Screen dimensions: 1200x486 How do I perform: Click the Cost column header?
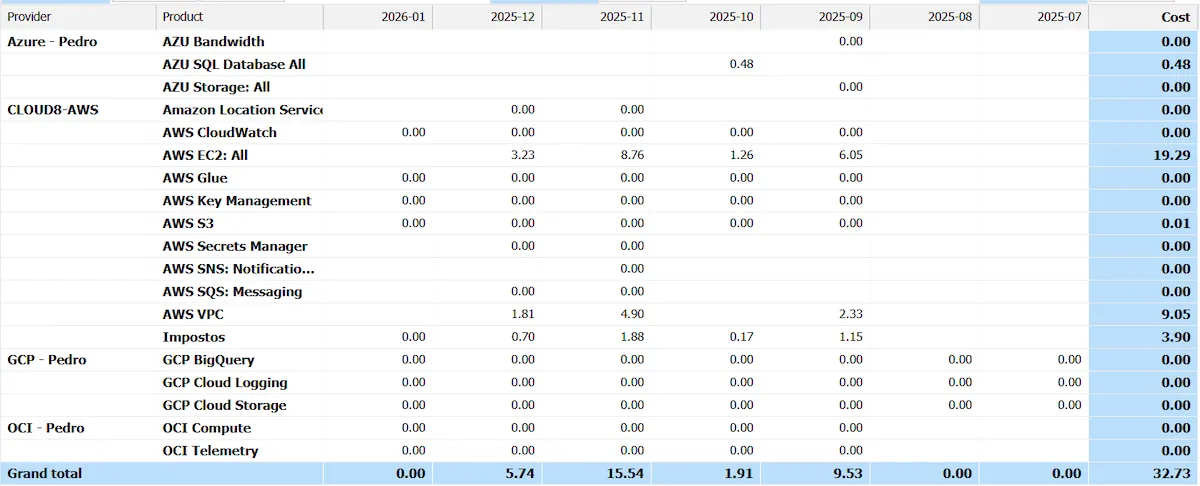pyautogui.click(x=1144, y=17)
